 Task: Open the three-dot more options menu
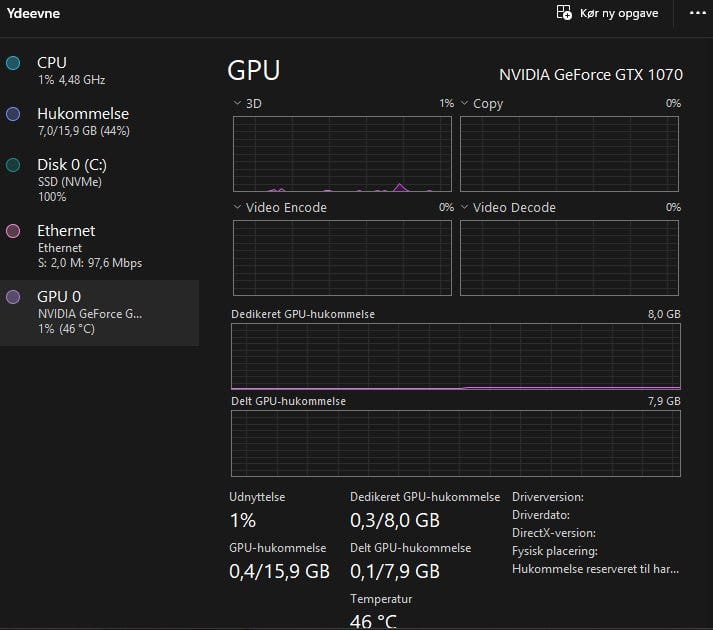698,13
